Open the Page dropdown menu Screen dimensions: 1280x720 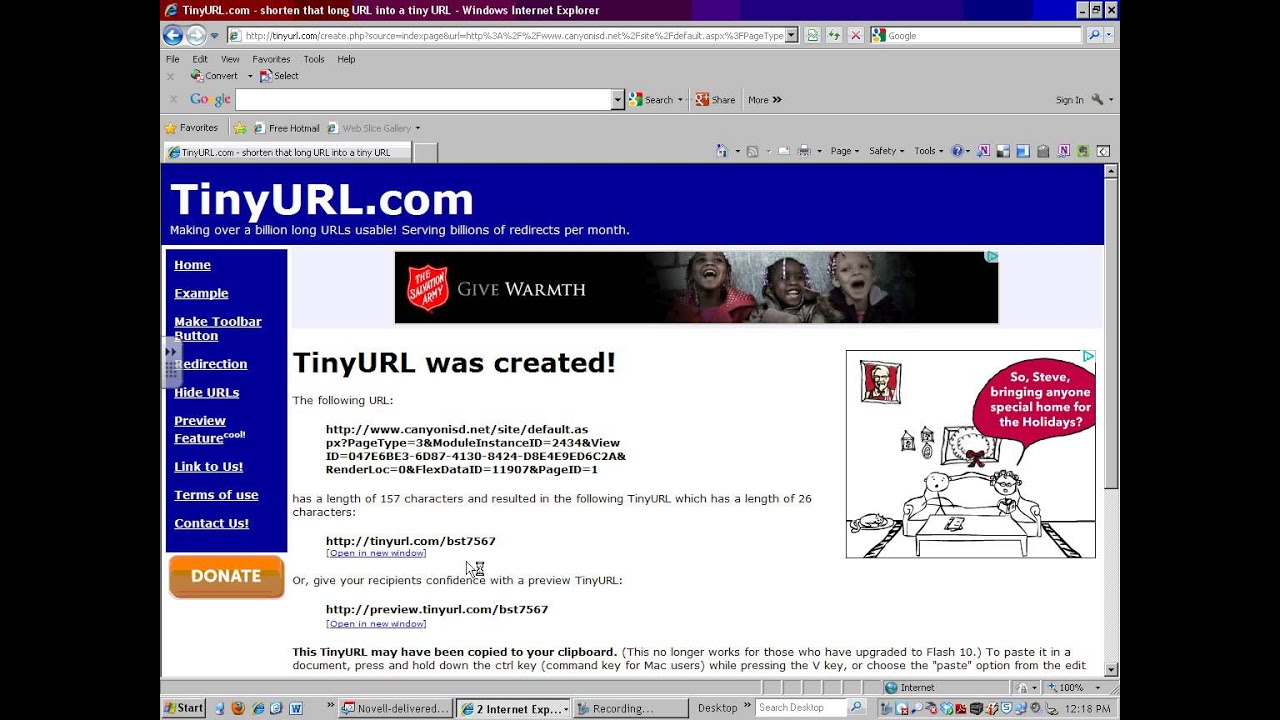pyautogui.click(x=844, y=151)
